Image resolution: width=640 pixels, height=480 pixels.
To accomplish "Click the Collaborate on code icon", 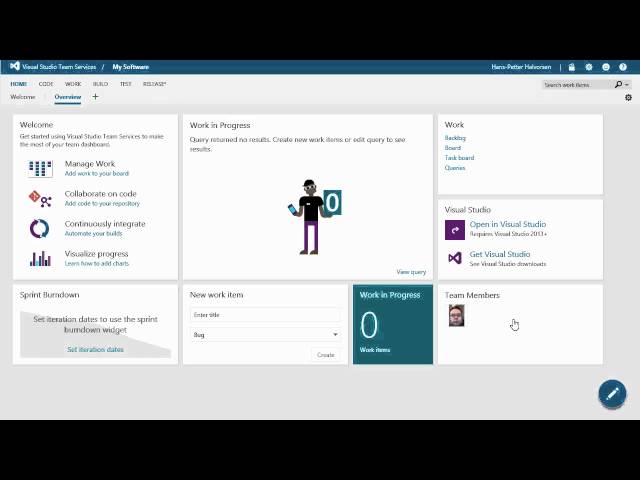I will [x=40, y=199].
